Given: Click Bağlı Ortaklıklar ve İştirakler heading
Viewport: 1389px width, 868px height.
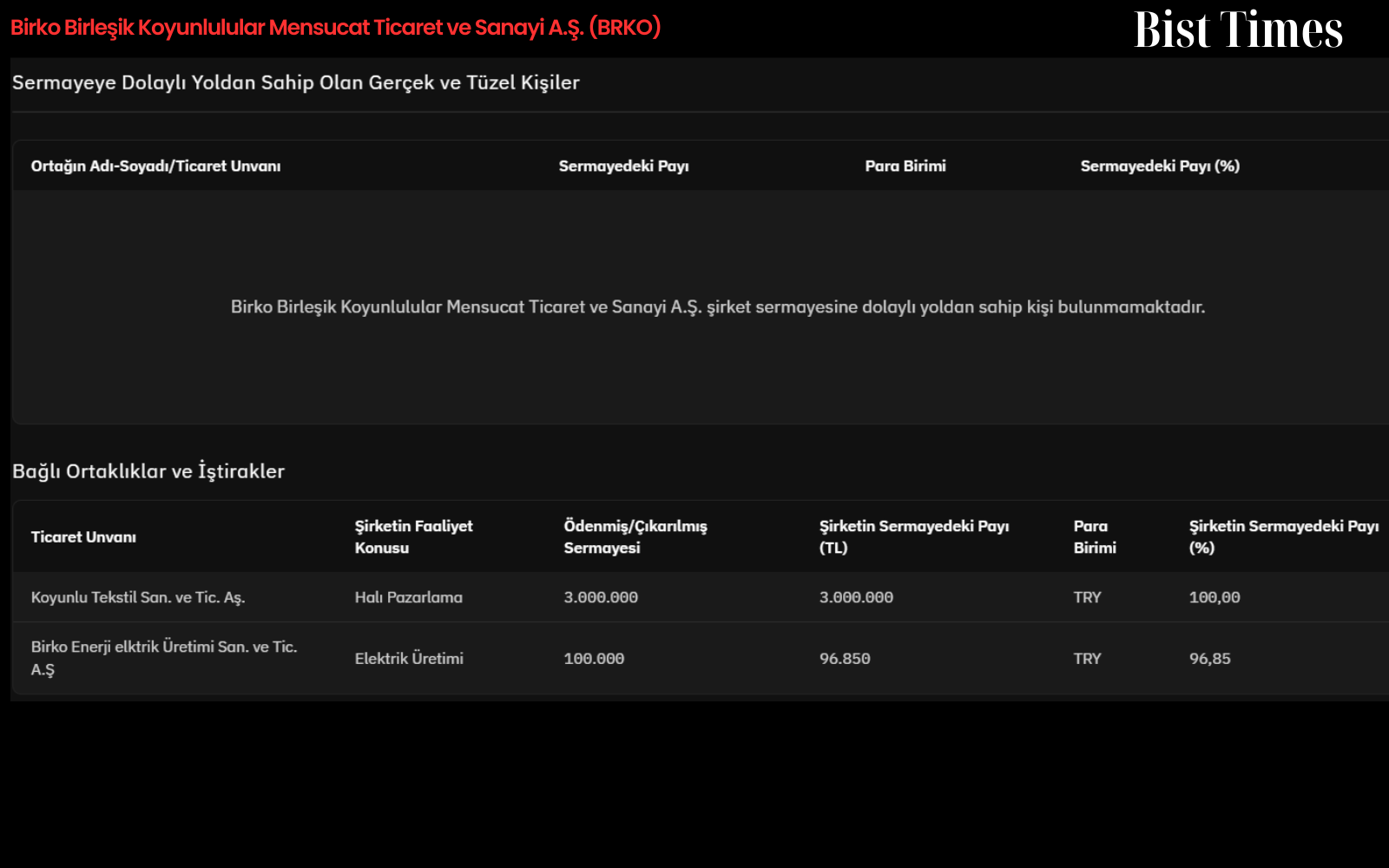Looking at the screenshot, I should [x=148, y=471].
